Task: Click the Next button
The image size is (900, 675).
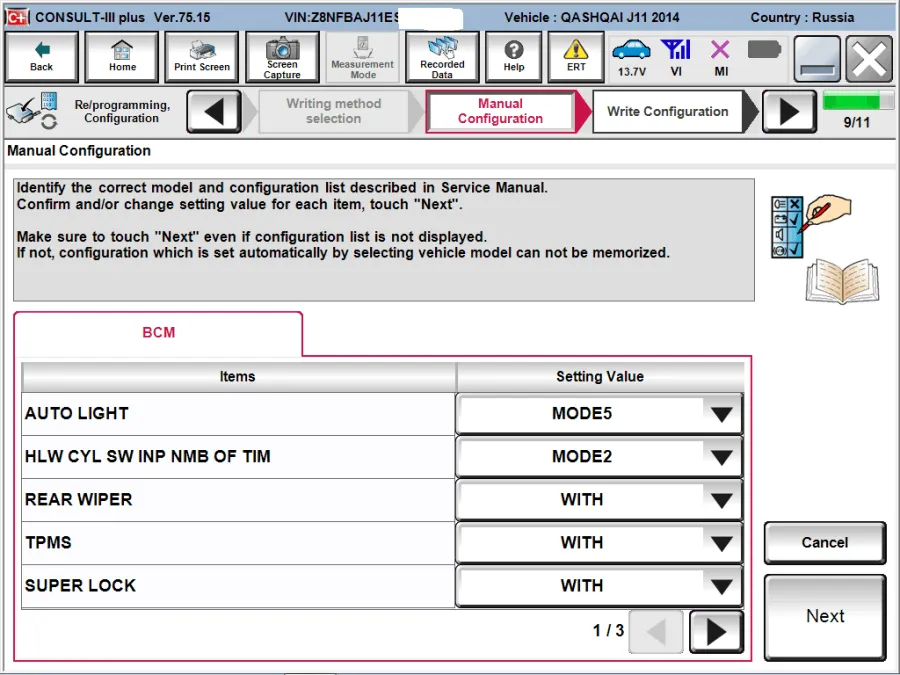Action: (x=825, y=616)
